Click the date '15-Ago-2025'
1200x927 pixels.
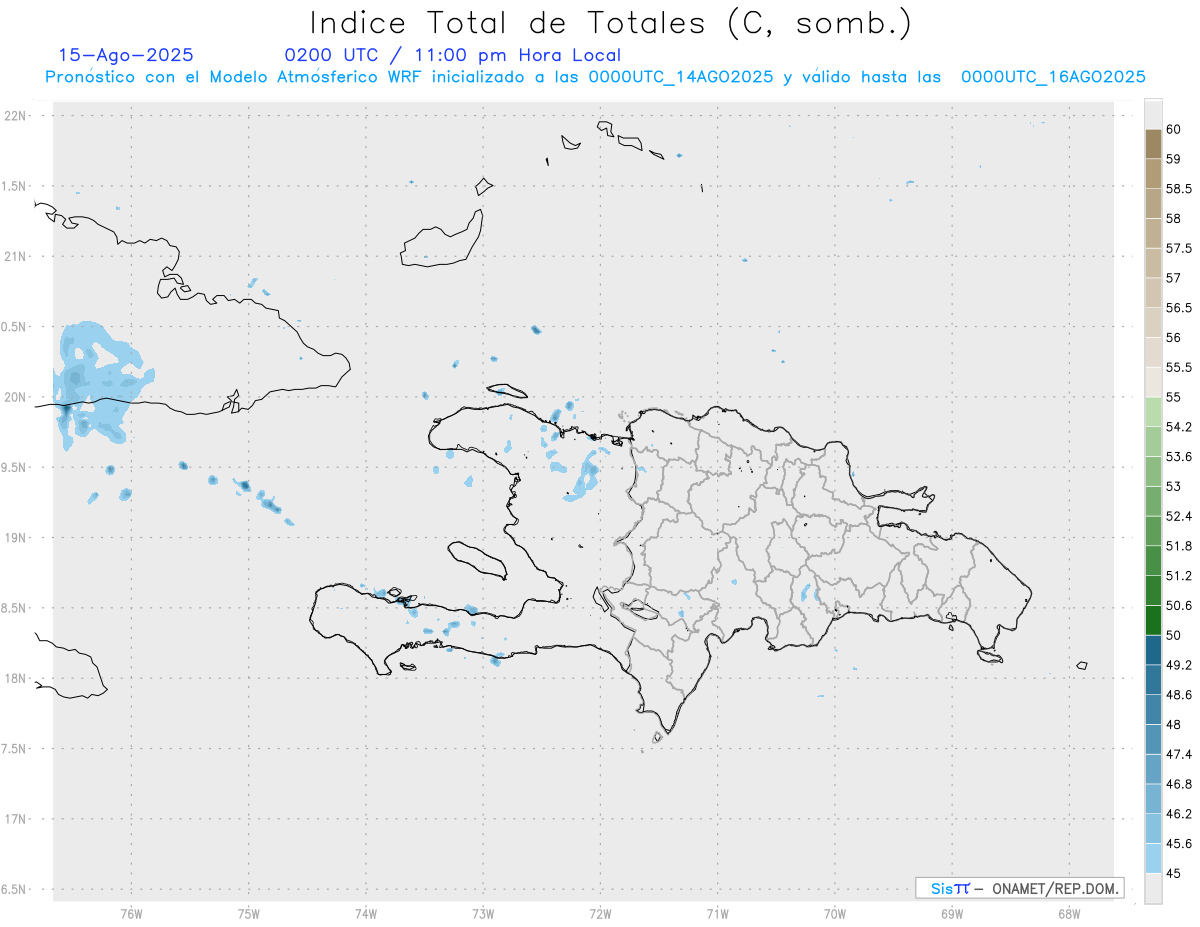click(x=126, y=55)
